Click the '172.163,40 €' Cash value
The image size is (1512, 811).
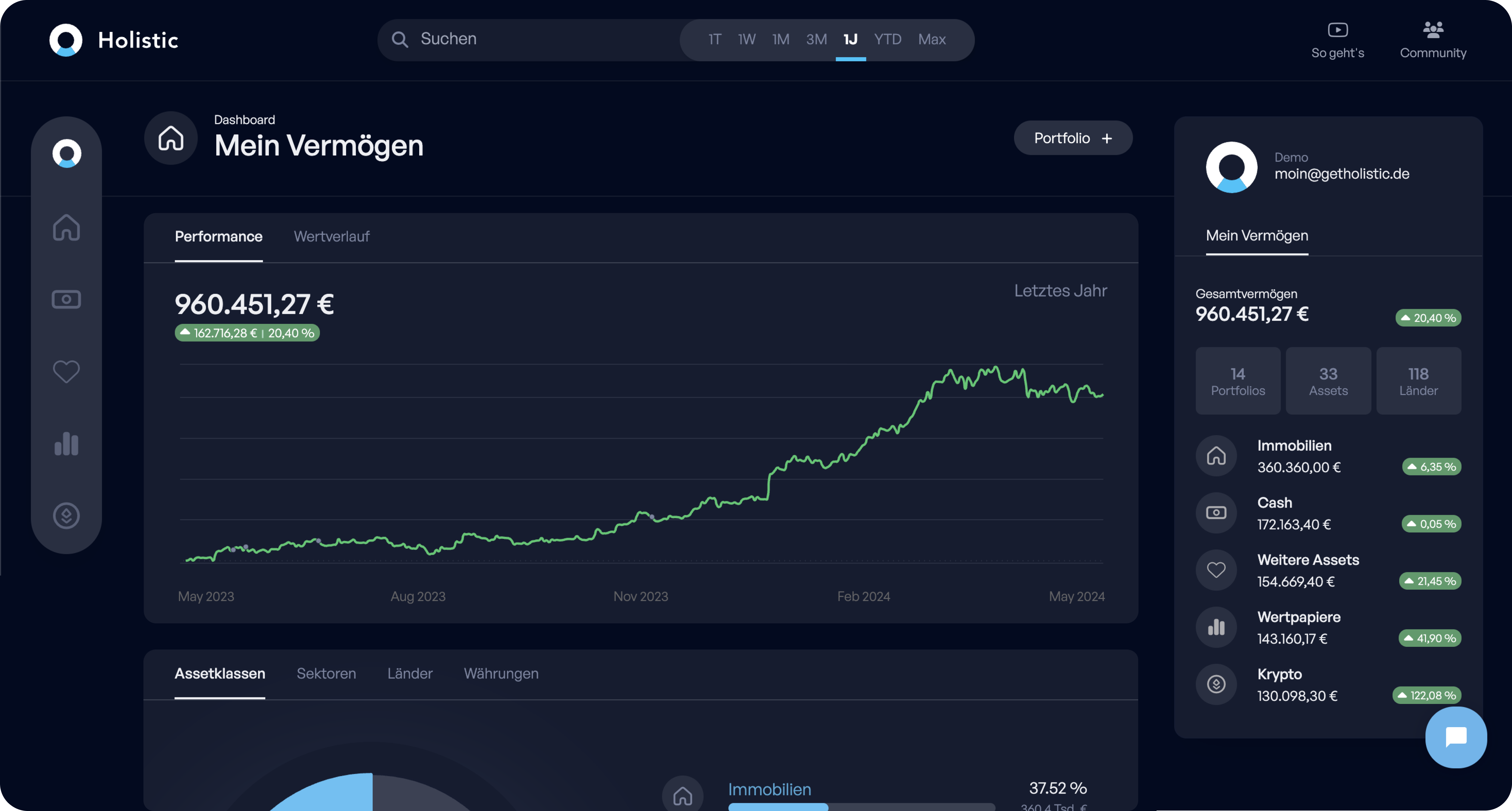coord(1294,524)
